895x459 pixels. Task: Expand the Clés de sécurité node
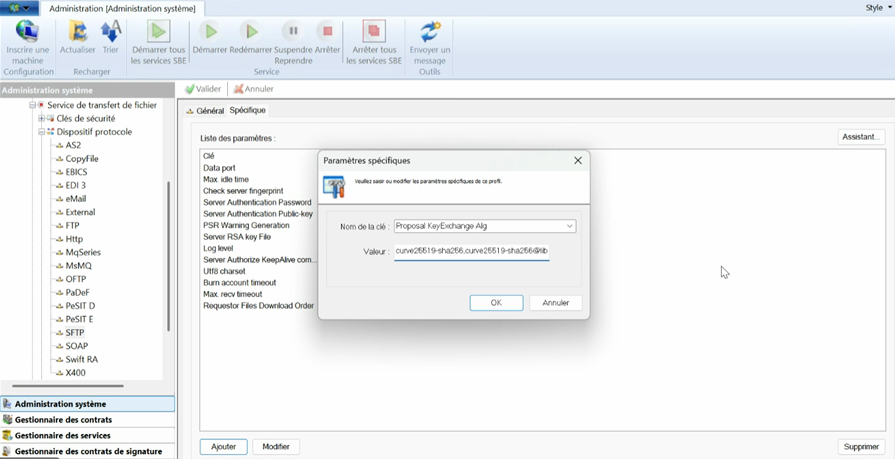pyautogui.click(x=42, y=119)
